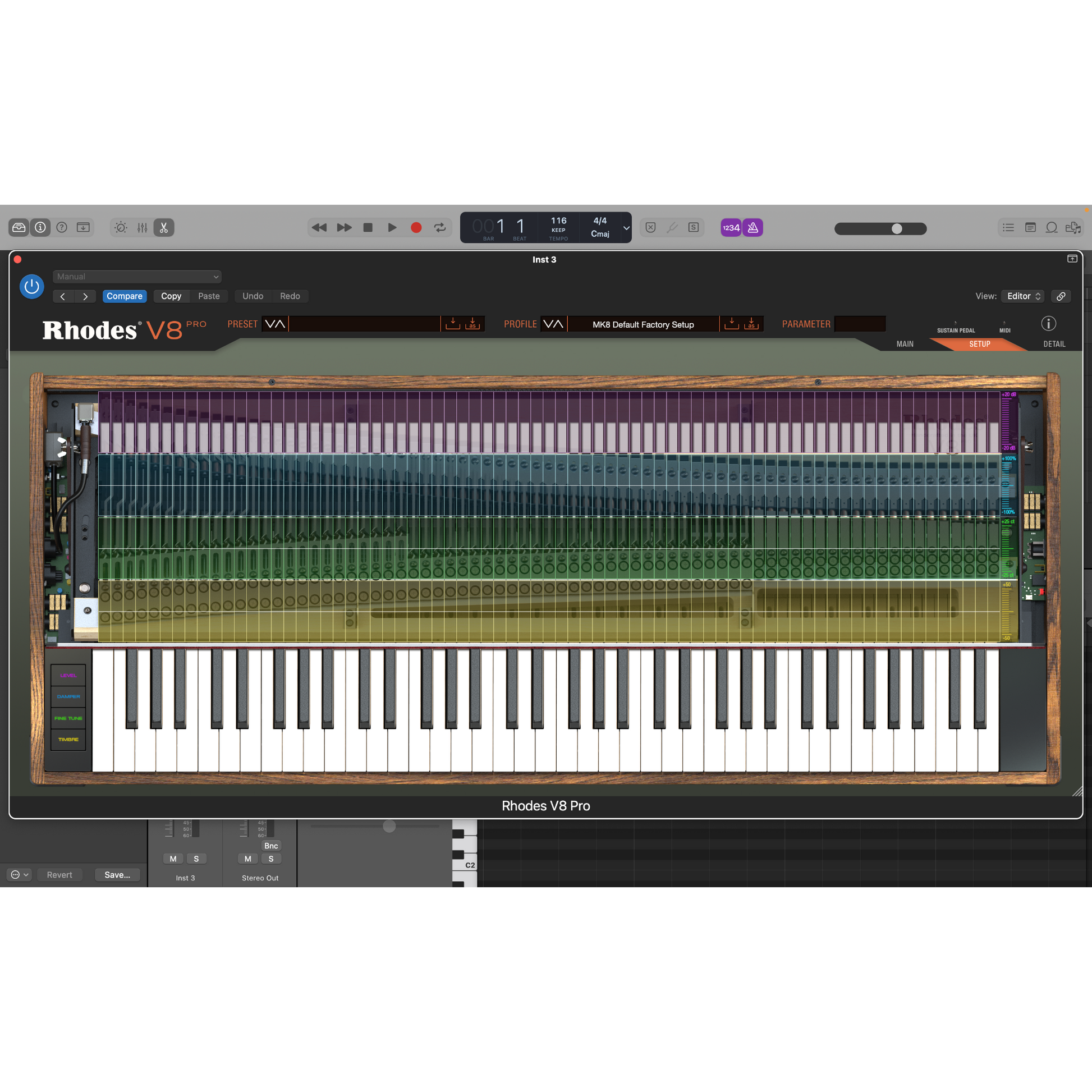The width and height of the screenshot is (1092, 1092).
Task: Switch to the DETAIL tab
Action: click(x=1054, y=343)
